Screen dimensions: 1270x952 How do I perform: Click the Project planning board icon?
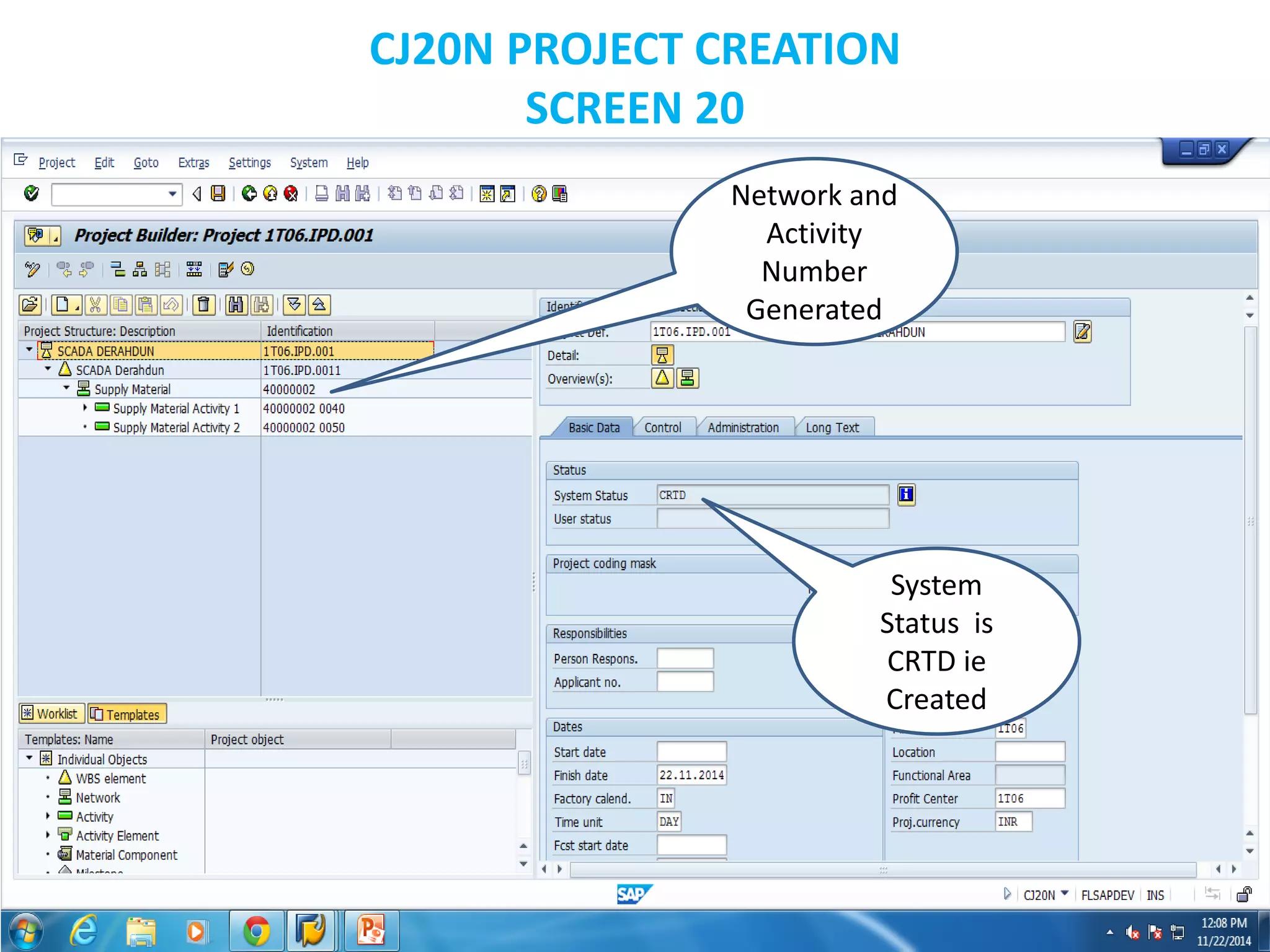point(194,269)
